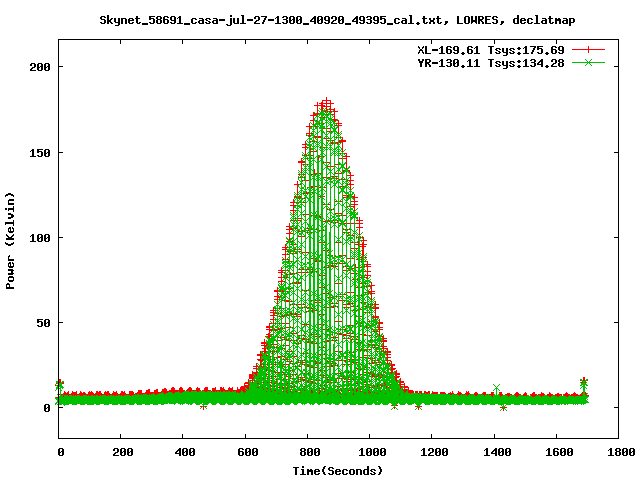
Task: Click the x-axis tick label 200
Action: 123,452
